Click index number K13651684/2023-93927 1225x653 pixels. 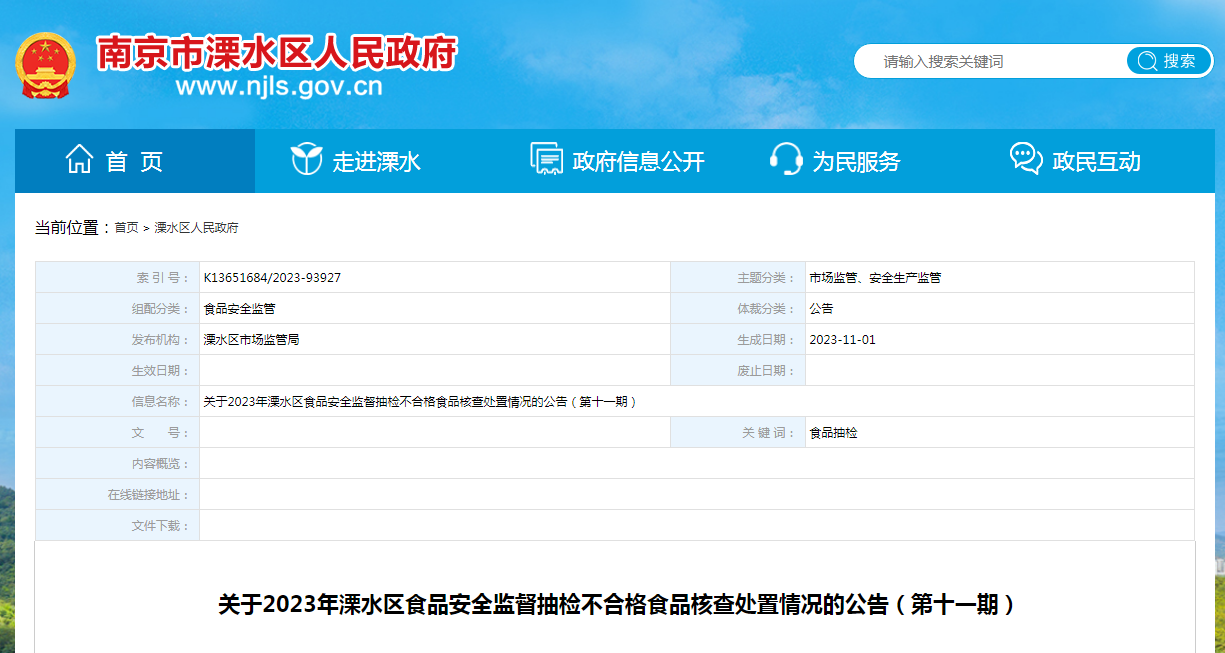click(272, 278)
